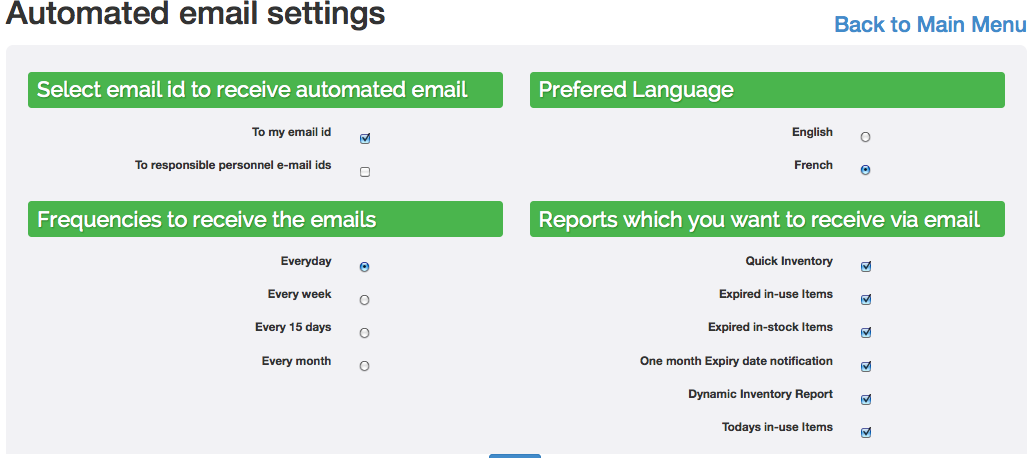The width and height of the screenshot is (1031, 458).
Task: Uncheck the Expired in-use Items report
Action: (866, 300)
